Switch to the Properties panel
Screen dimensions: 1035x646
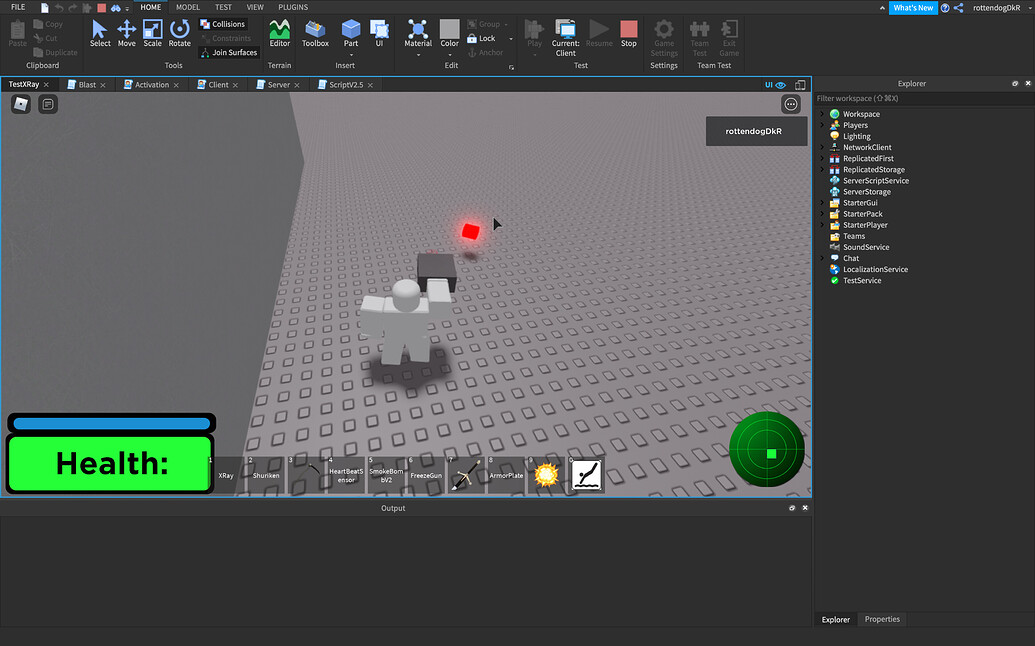[881, 619]
